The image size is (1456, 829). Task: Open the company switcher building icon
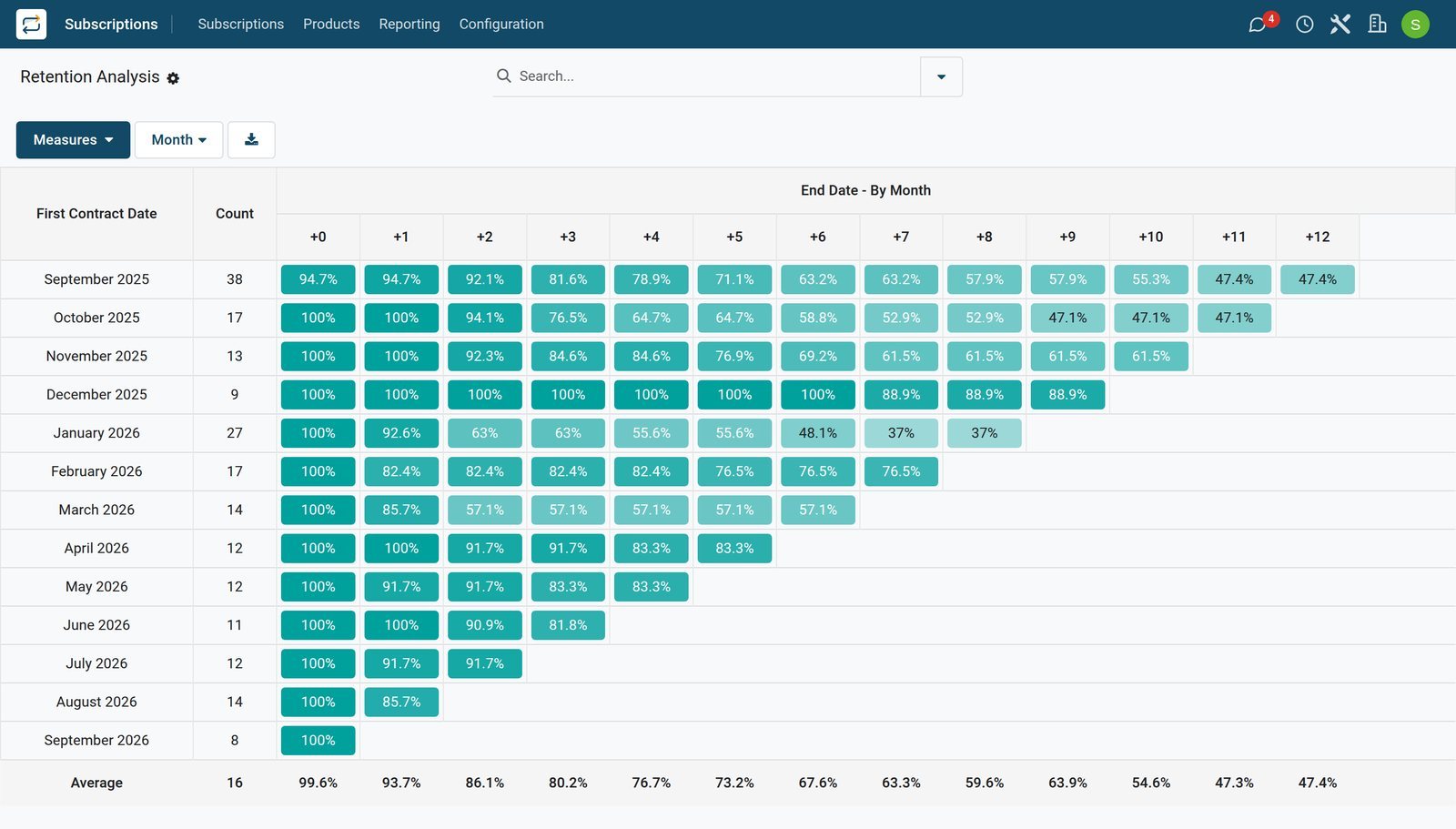(x=1377, y=24)
